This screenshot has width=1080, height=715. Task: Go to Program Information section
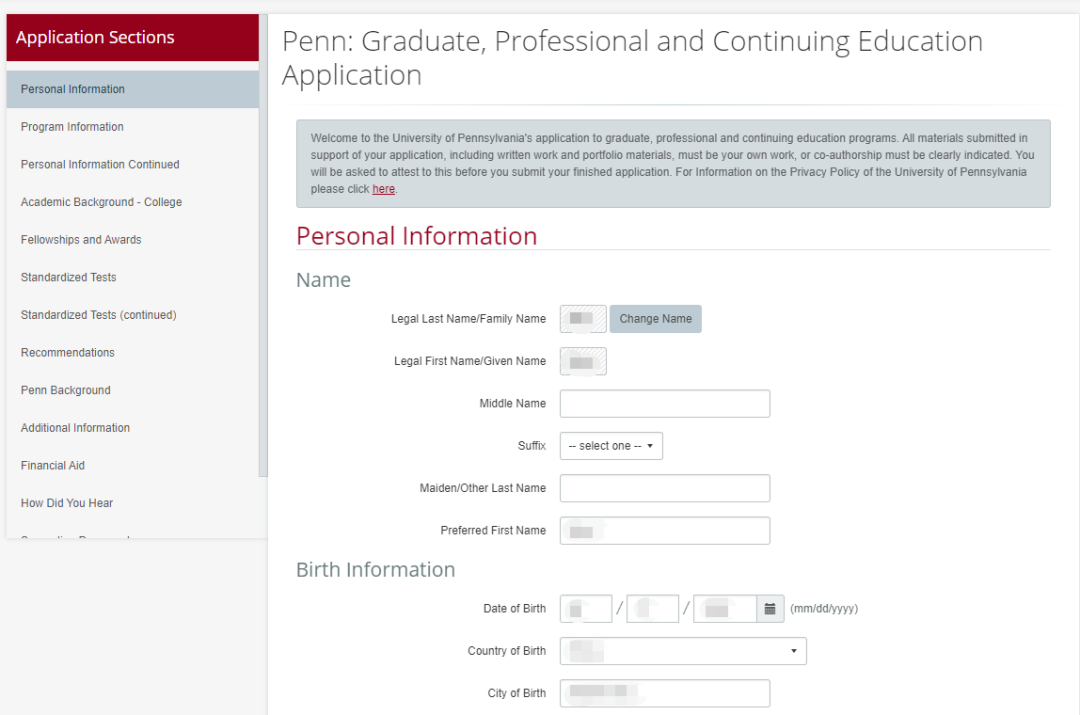pos(72,127)
